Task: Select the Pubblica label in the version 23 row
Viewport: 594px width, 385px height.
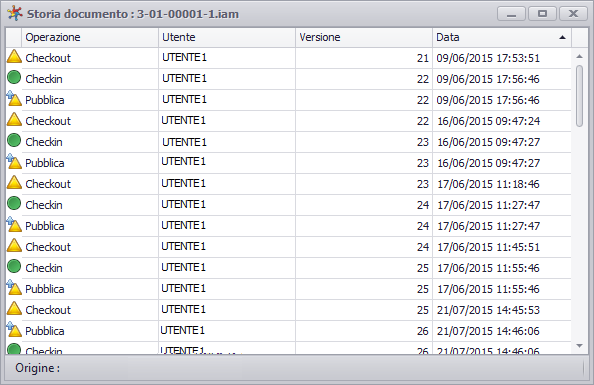Action: point(45,163)
